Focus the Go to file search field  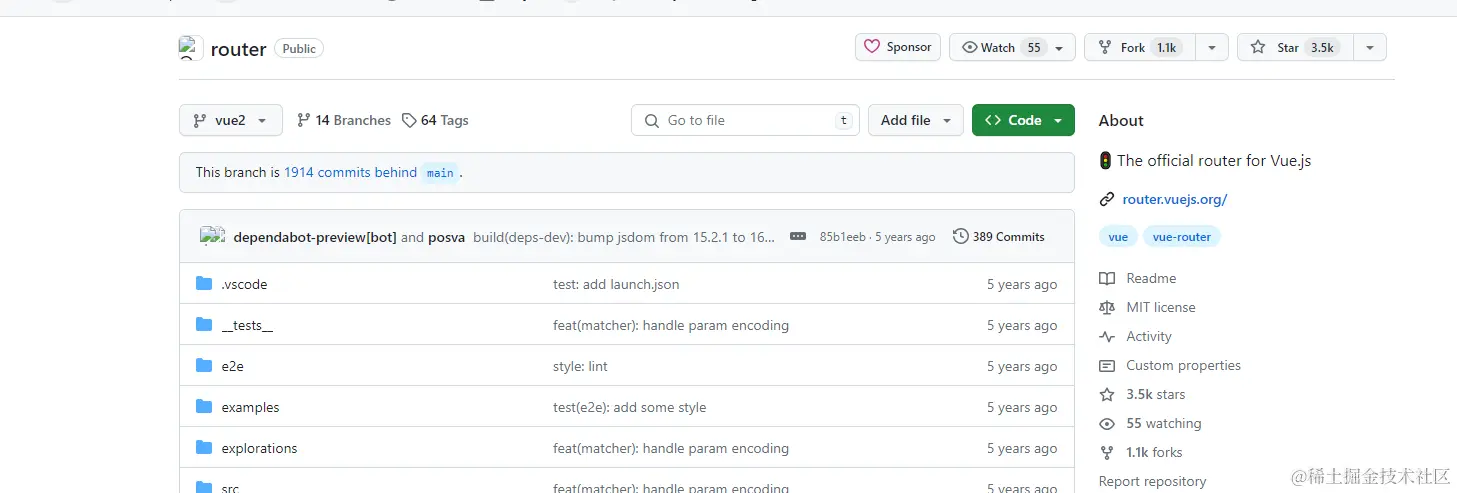coord(746,120)
